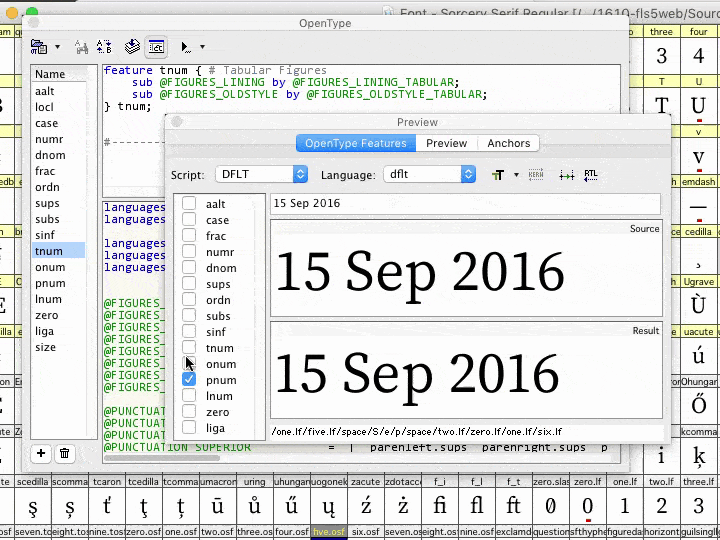
Task: Switch to the Preview tab
Action: pos(446,143)
